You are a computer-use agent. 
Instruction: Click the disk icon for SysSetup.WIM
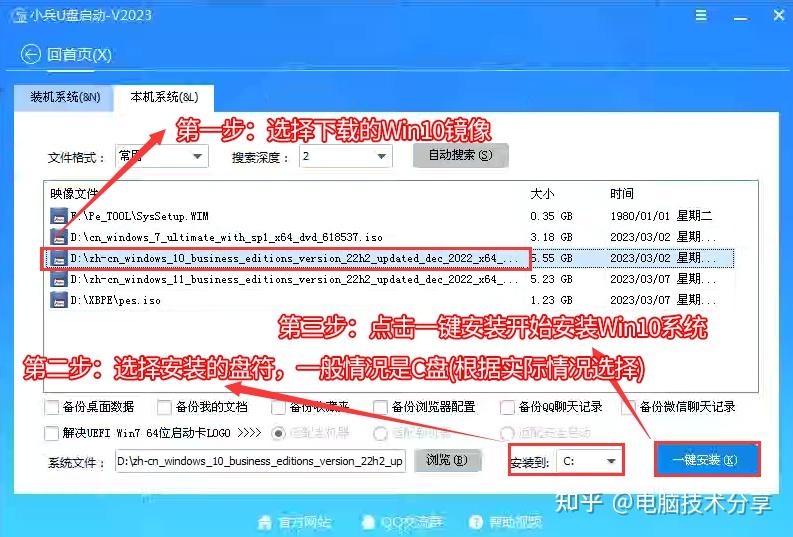(x=59, y=216)
